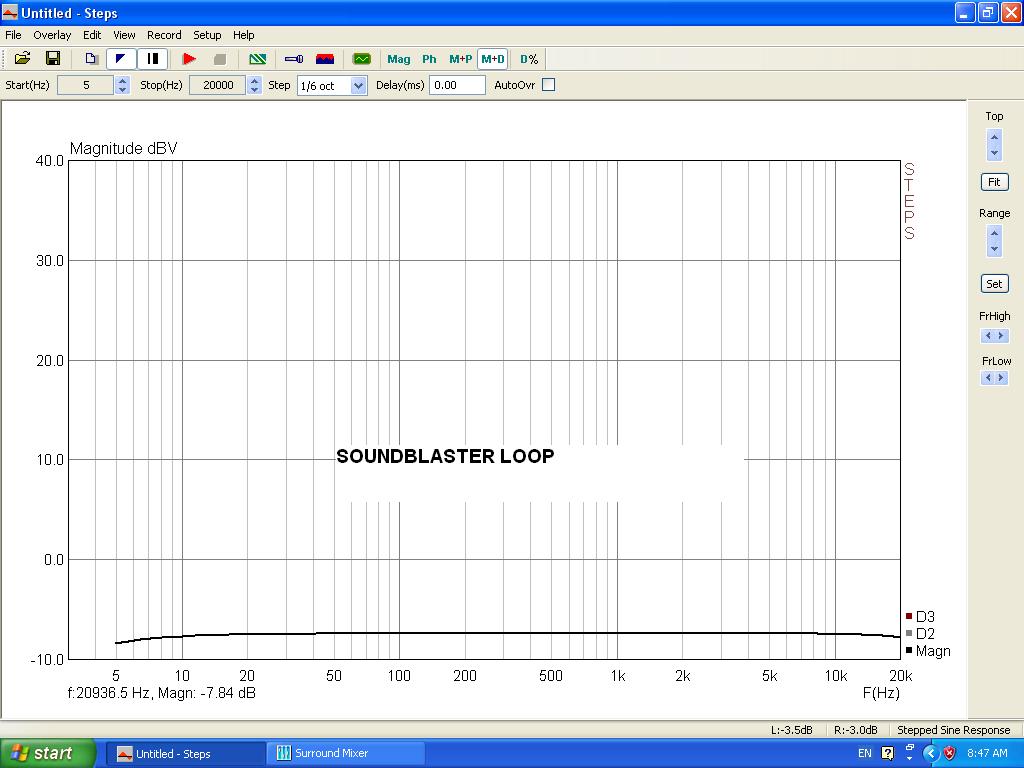
Task: Open the Help menu
Action: click(x=244, y=35)
